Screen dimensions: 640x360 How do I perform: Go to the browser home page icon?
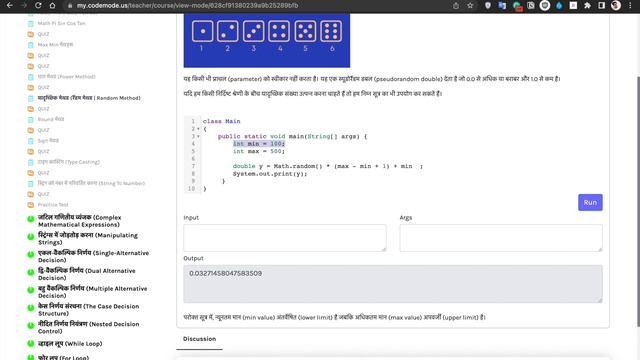tap(52, 5)
